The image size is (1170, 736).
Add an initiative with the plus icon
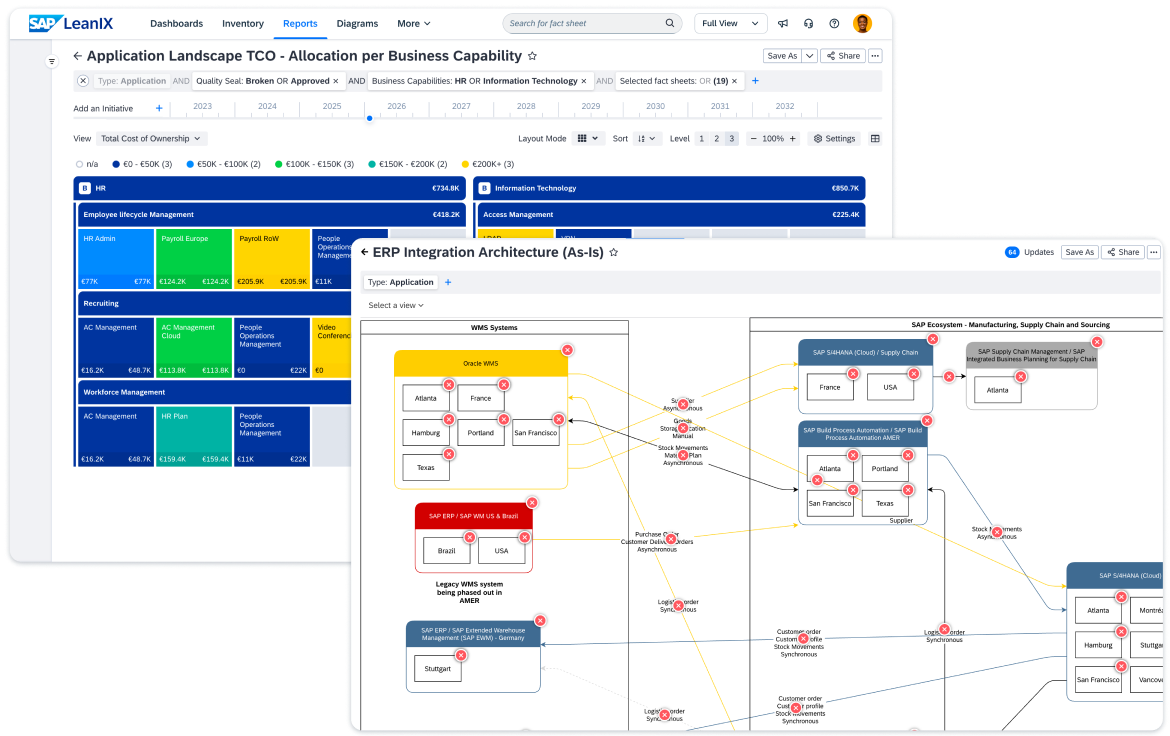tap(159, 108)
